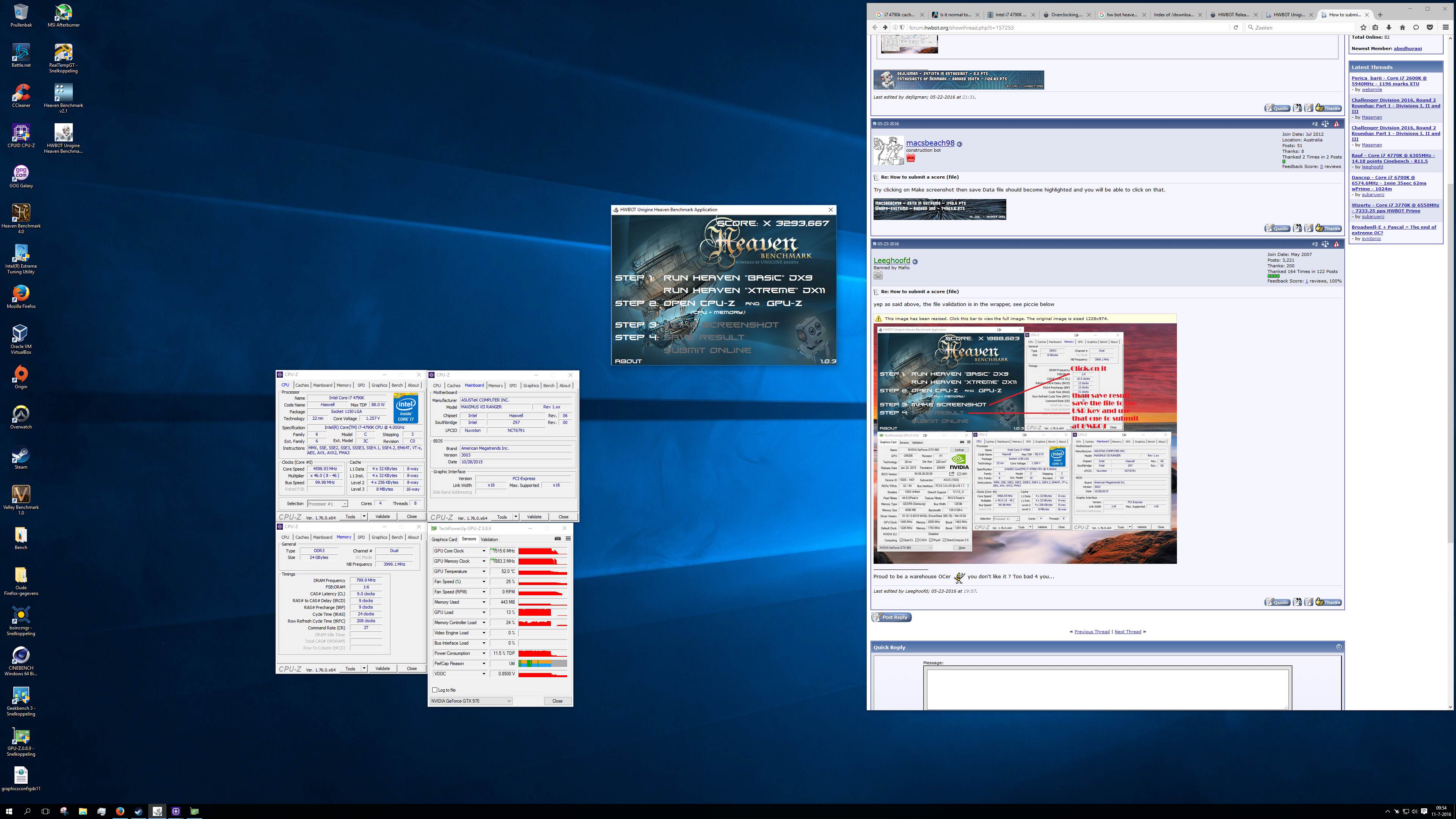1456x819 pixels.
Task: Open the GPU-Z hamburger menu icon
Action: point(568,539)
